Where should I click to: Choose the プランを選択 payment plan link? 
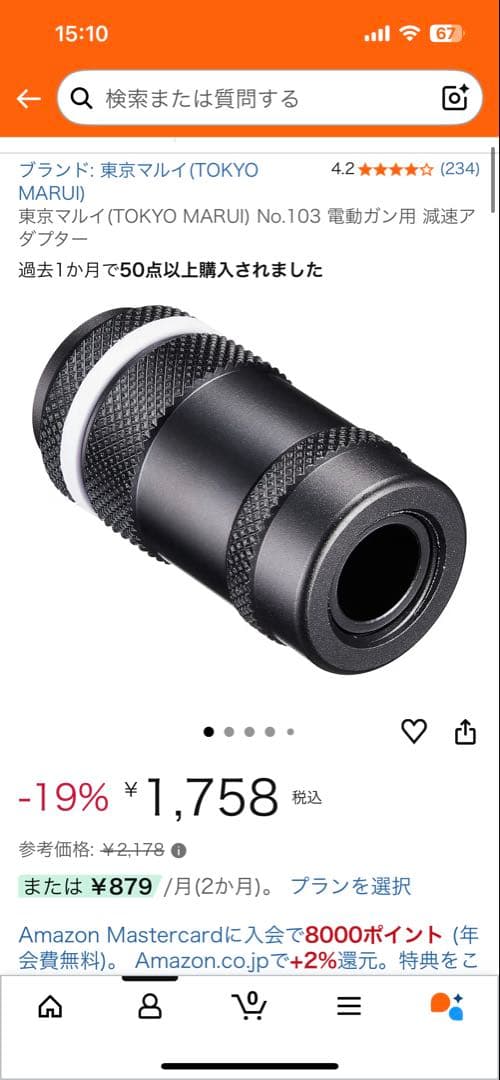point(351,886)
